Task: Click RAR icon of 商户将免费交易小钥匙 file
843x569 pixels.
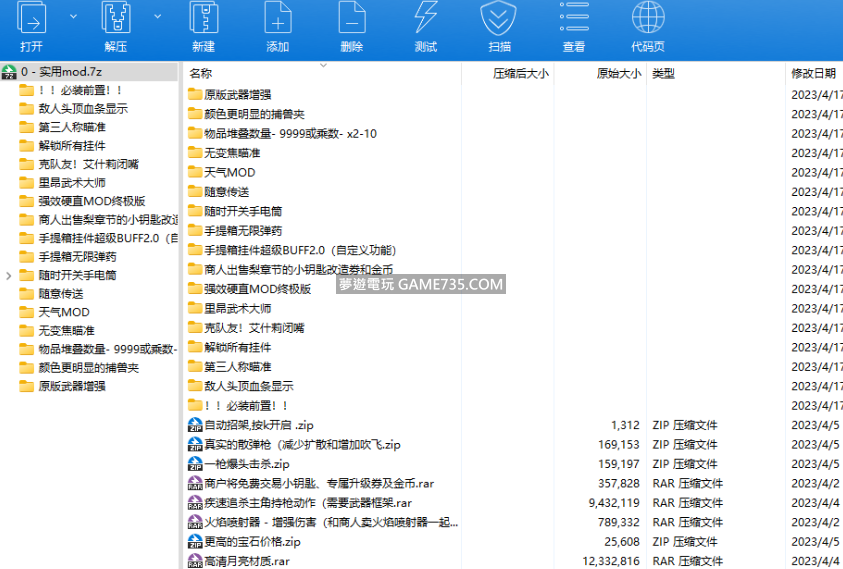Action: tap(195, 483)
